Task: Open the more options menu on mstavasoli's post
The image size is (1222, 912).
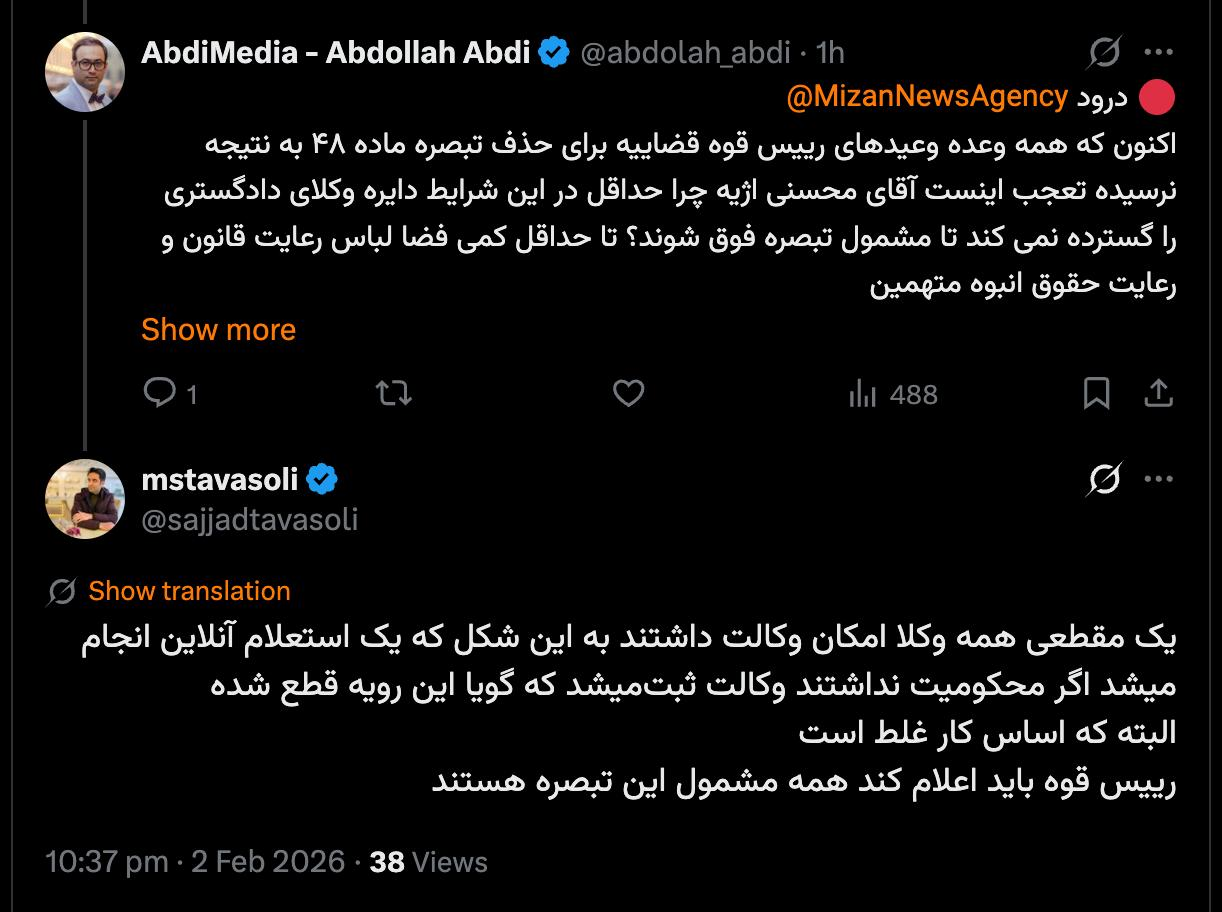Action: (x=1158, y=480)
